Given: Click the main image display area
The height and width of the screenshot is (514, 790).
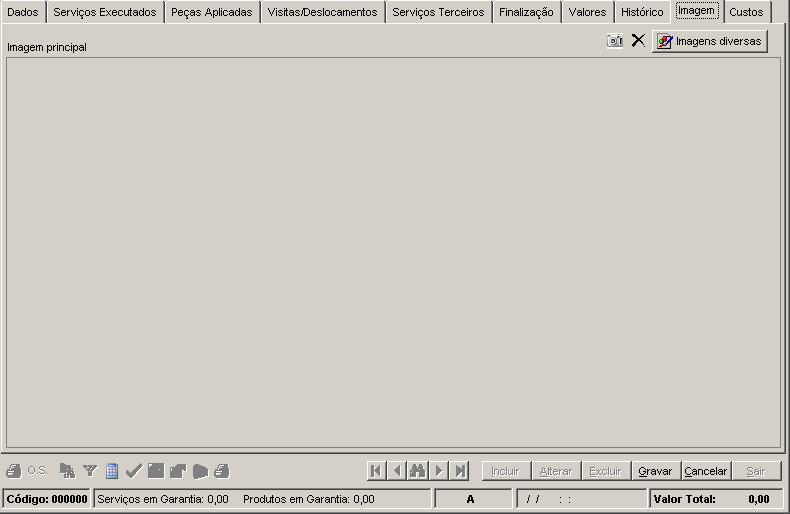Looking at the screenshot, I should tap(393, 252).
